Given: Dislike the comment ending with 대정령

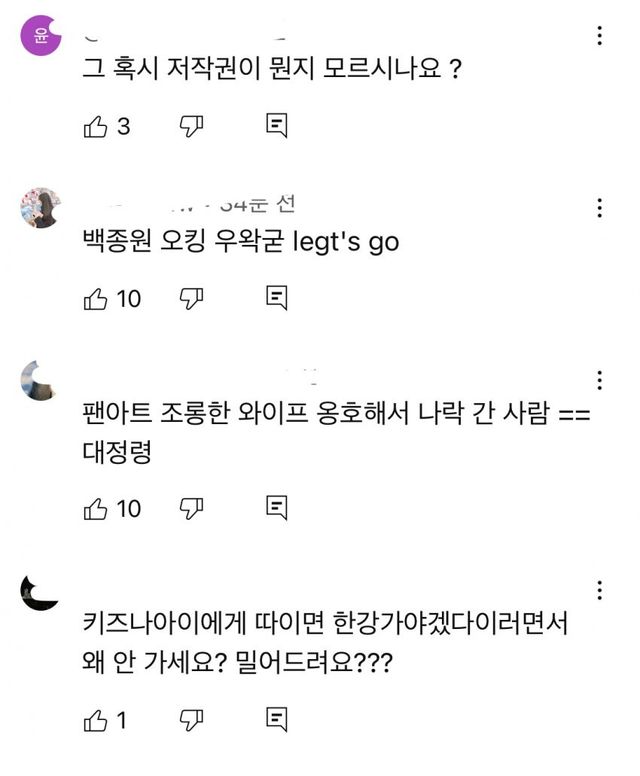Looking at the screenshot, I should click(x=191, y=509).
